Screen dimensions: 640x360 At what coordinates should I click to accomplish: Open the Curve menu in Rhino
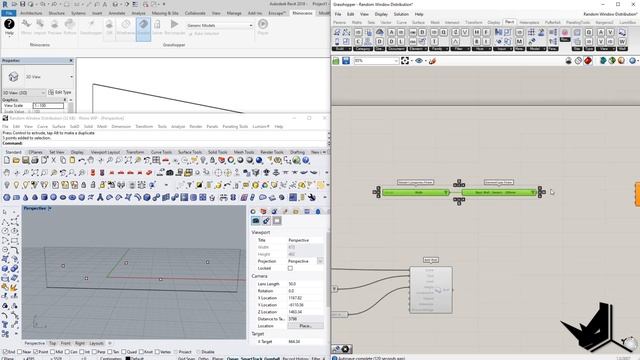(x=42, y=127)
